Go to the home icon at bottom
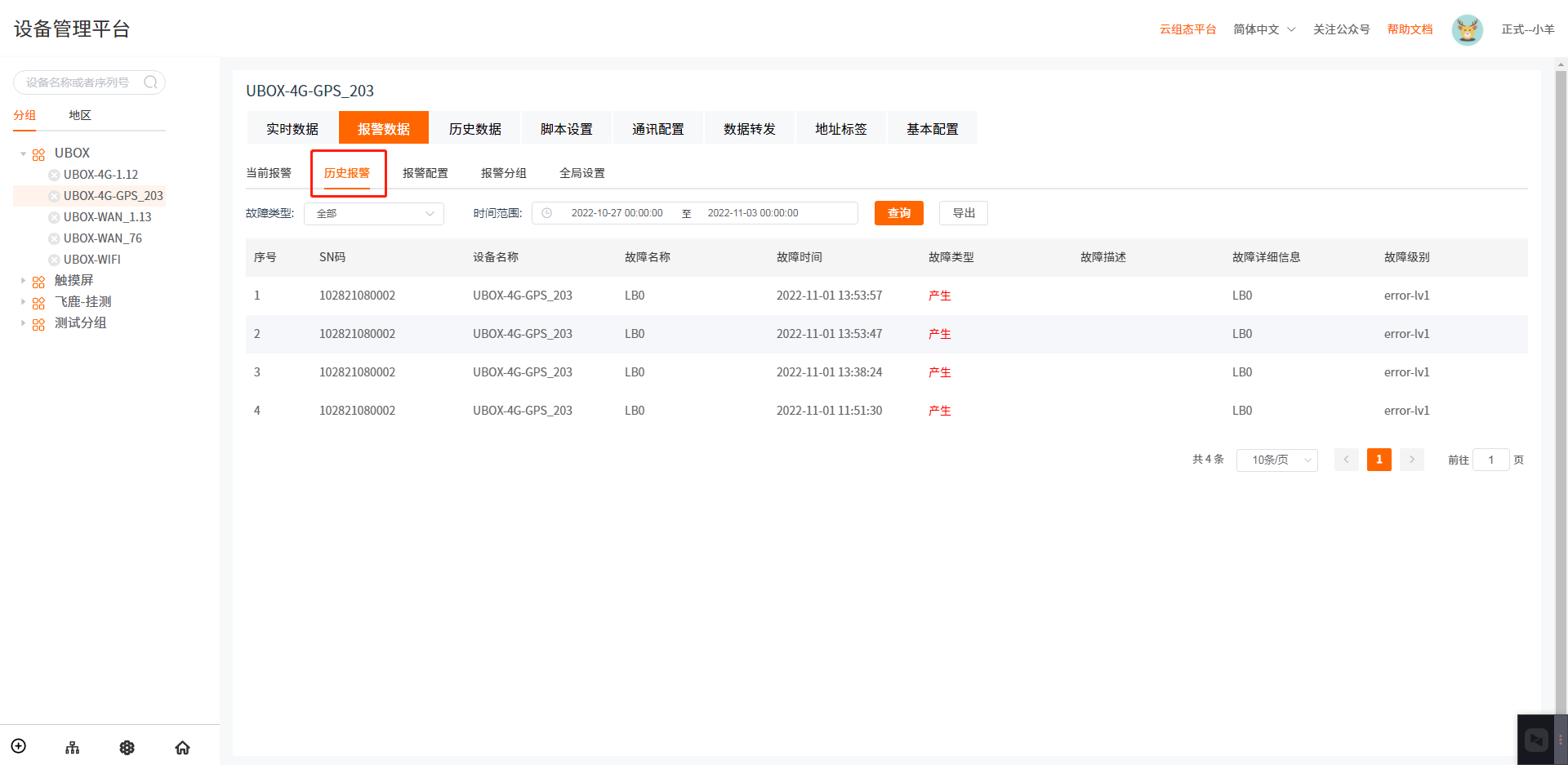Viewport: 1568px width, 765px height. 182,747
